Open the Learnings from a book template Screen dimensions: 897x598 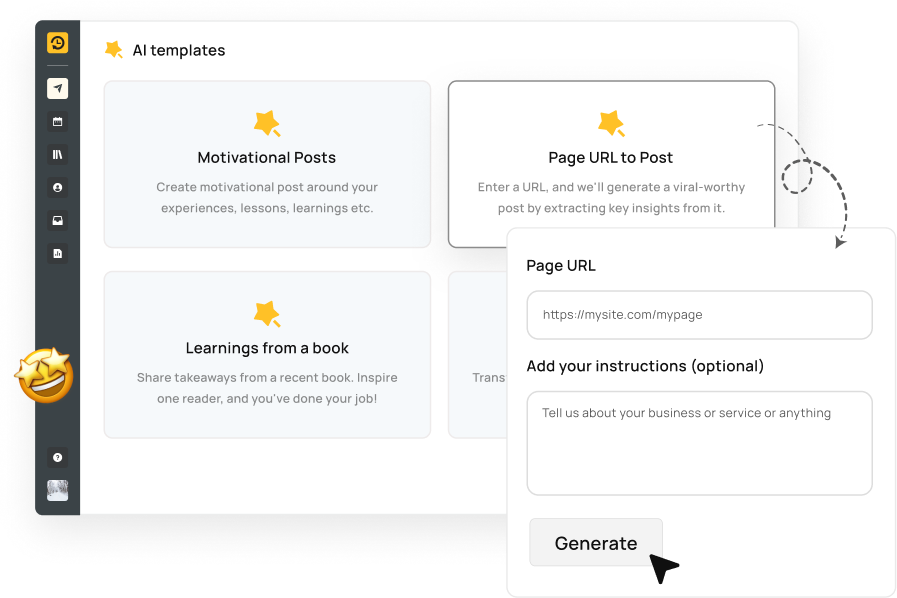point(267,355)
